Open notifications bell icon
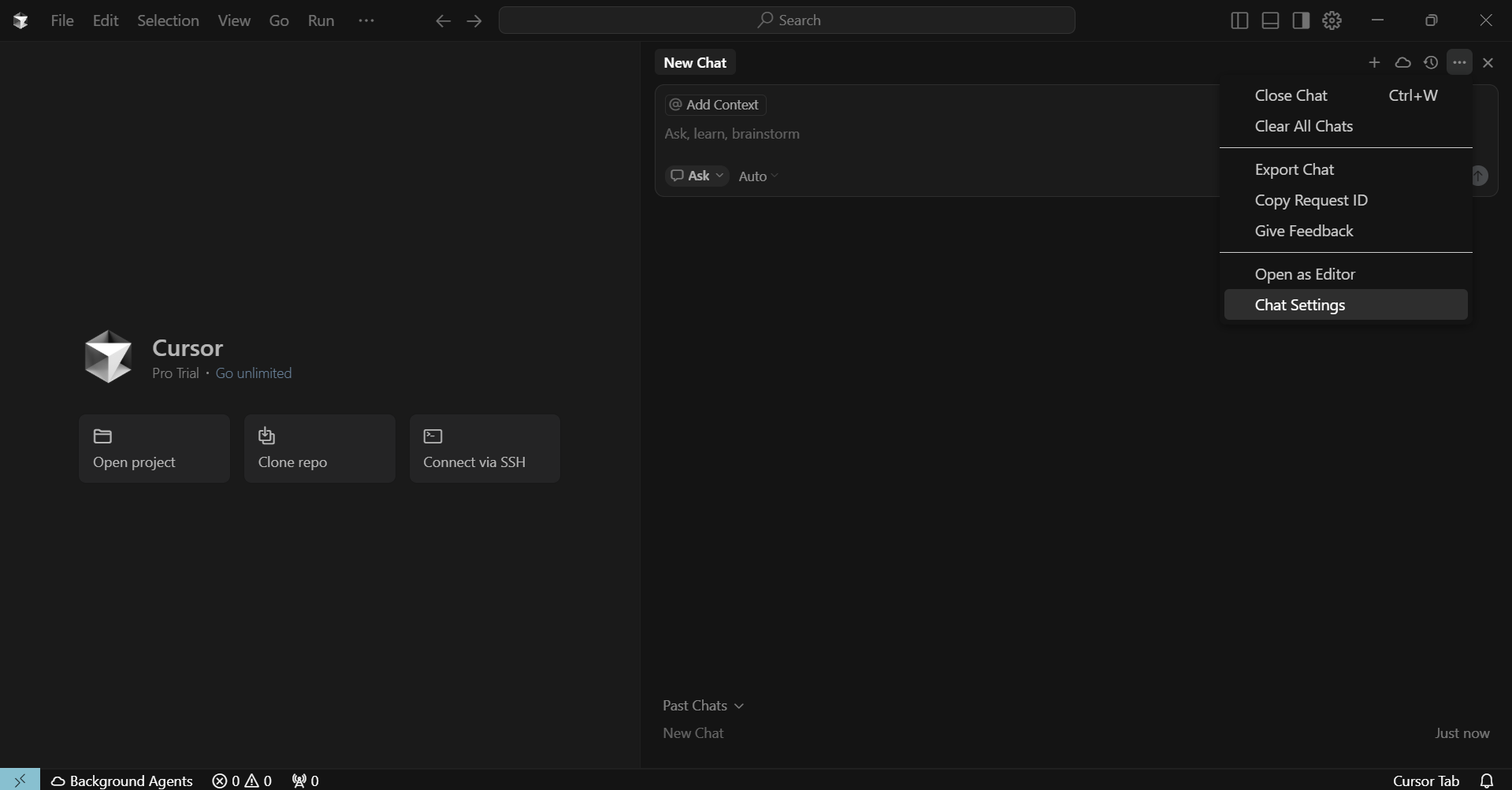Screen dimensions: 1512x790 (1486, 781)
